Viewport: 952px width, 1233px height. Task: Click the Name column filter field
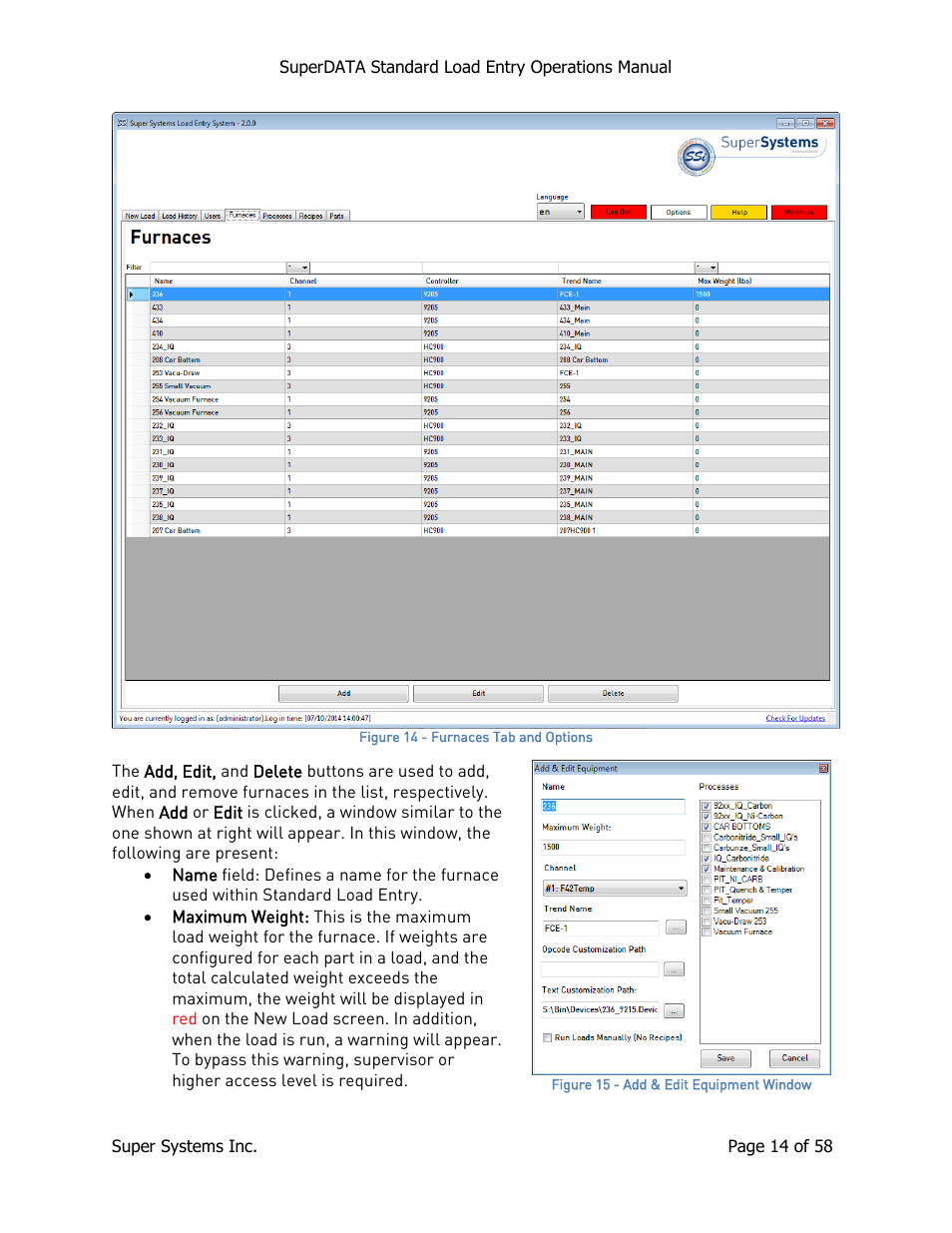point(218,268)
